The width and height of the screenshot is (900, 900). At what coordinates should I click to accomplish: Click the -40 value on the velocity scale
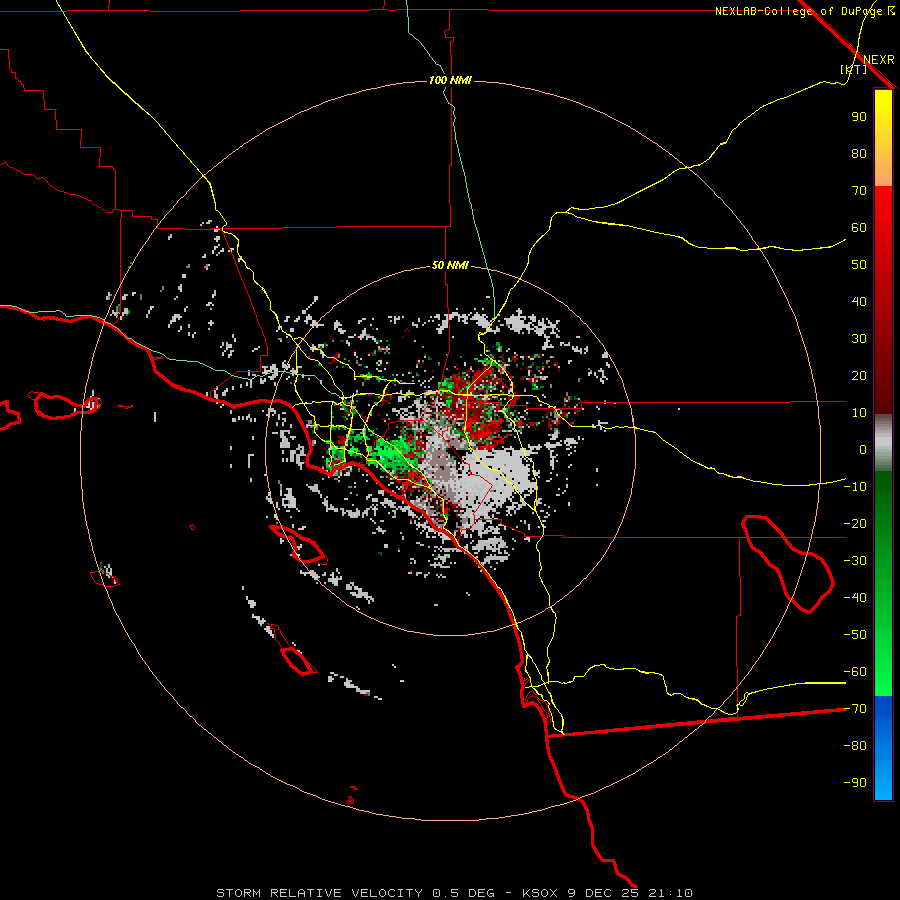855,598
